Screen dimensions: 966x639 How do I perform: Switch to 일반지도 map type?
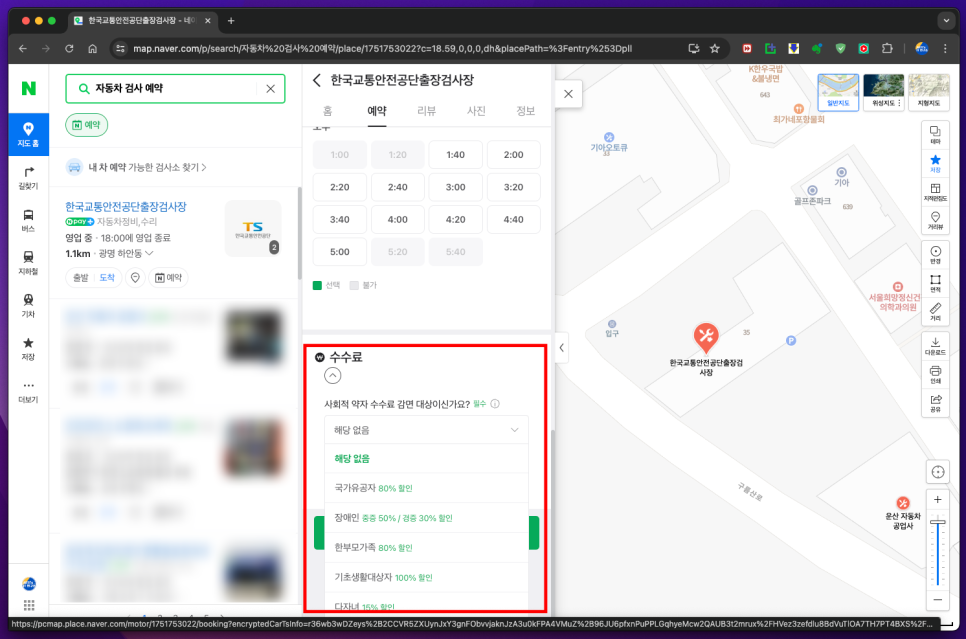[838, 92]
